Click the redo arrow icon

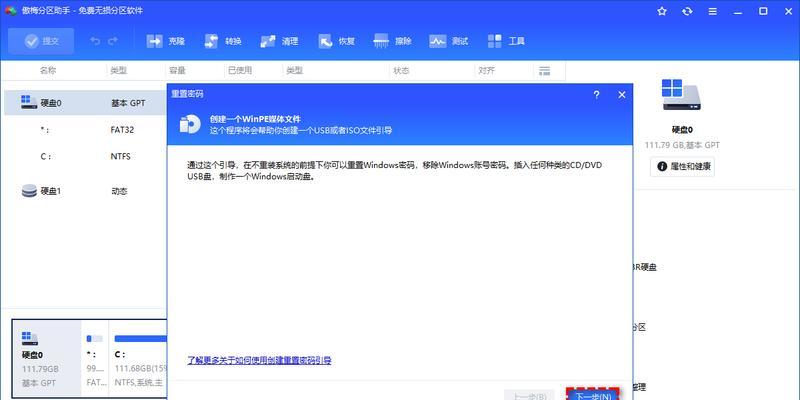[113, 41]
